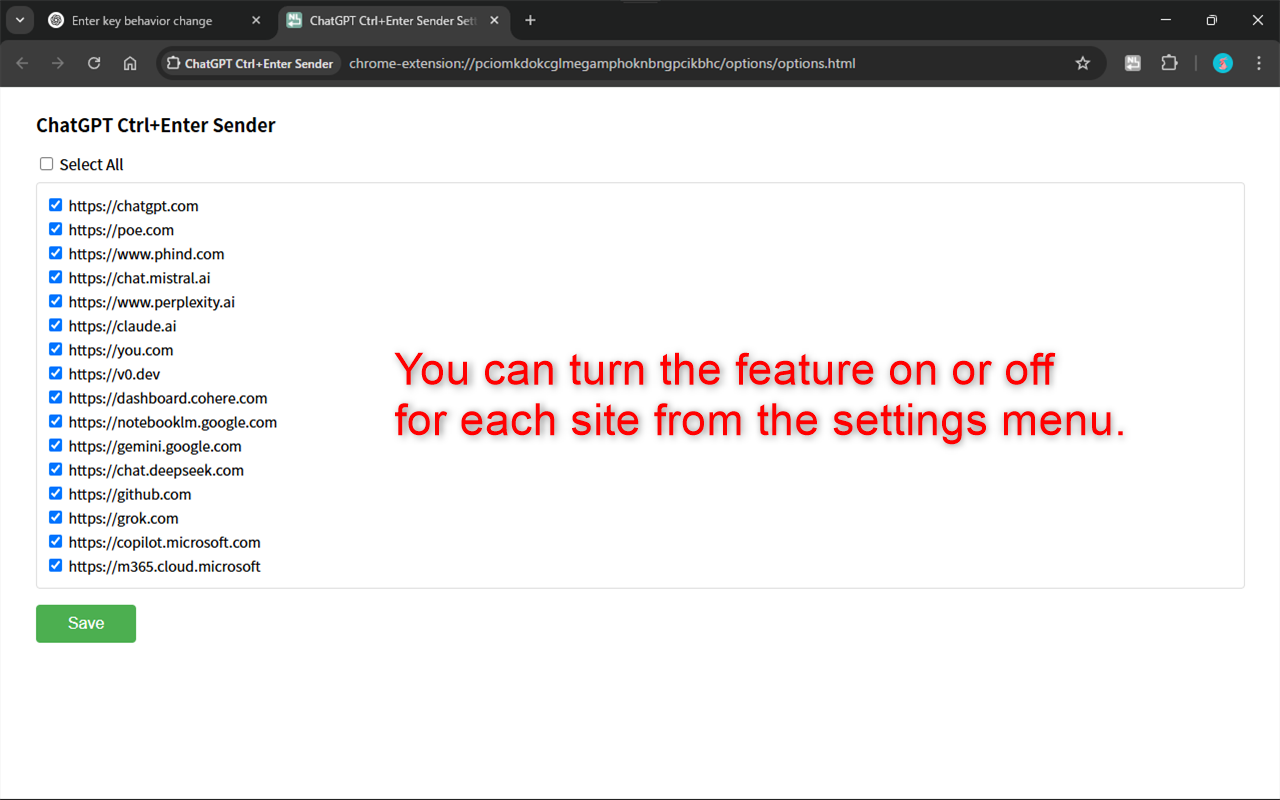Click the ChatGPT Ctrl+Enter Sender chip in the omnibox
This screenshot has height=800, width=1280.
(249, 62)
